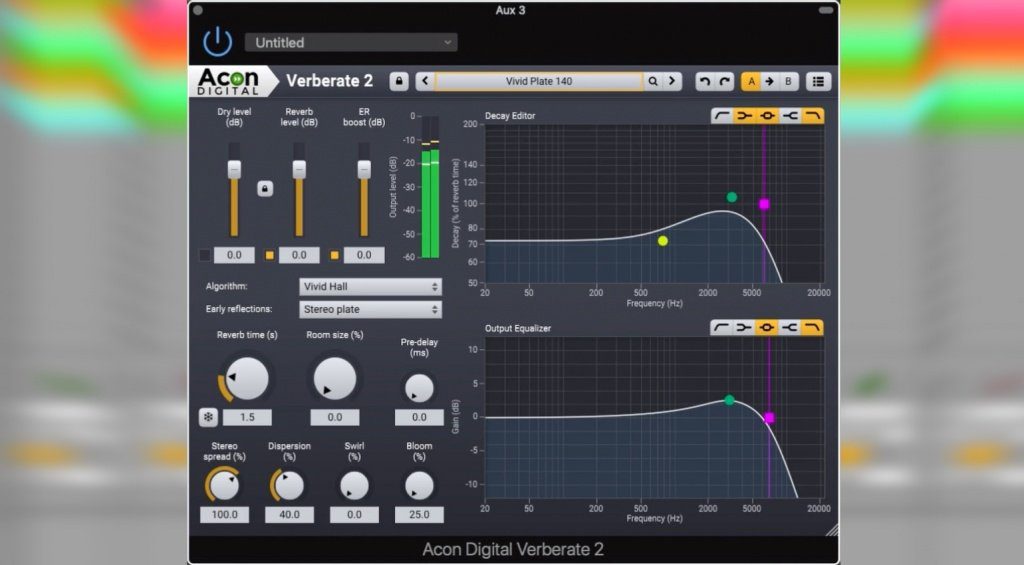Click the Dry level slider handle
This screenshot has width=1024, height=565.
pos(234,169)
